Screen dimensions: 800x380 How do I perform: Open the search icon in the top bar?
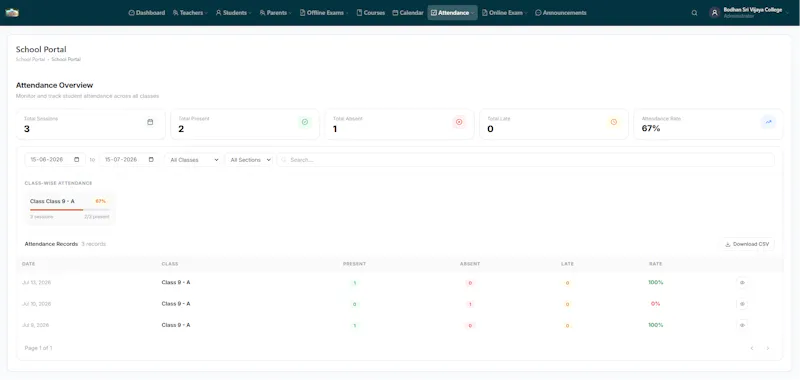[694, 13]
